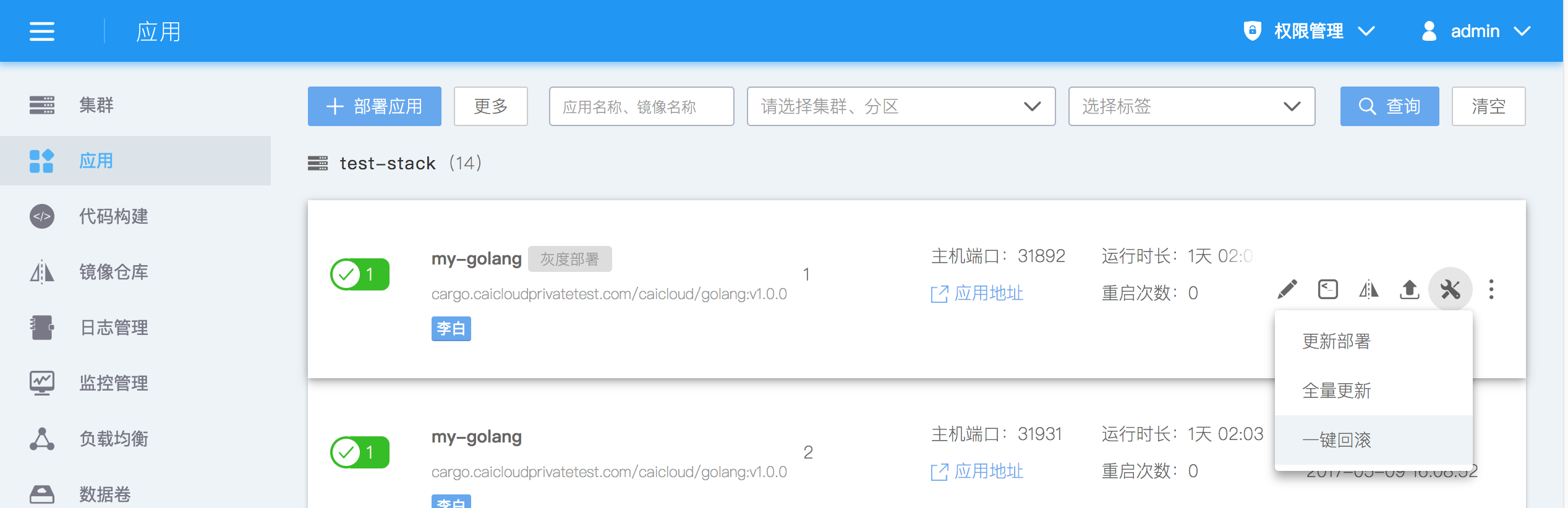
Task: Click the pencil edit icon for my-golang
Action: 1287,289
